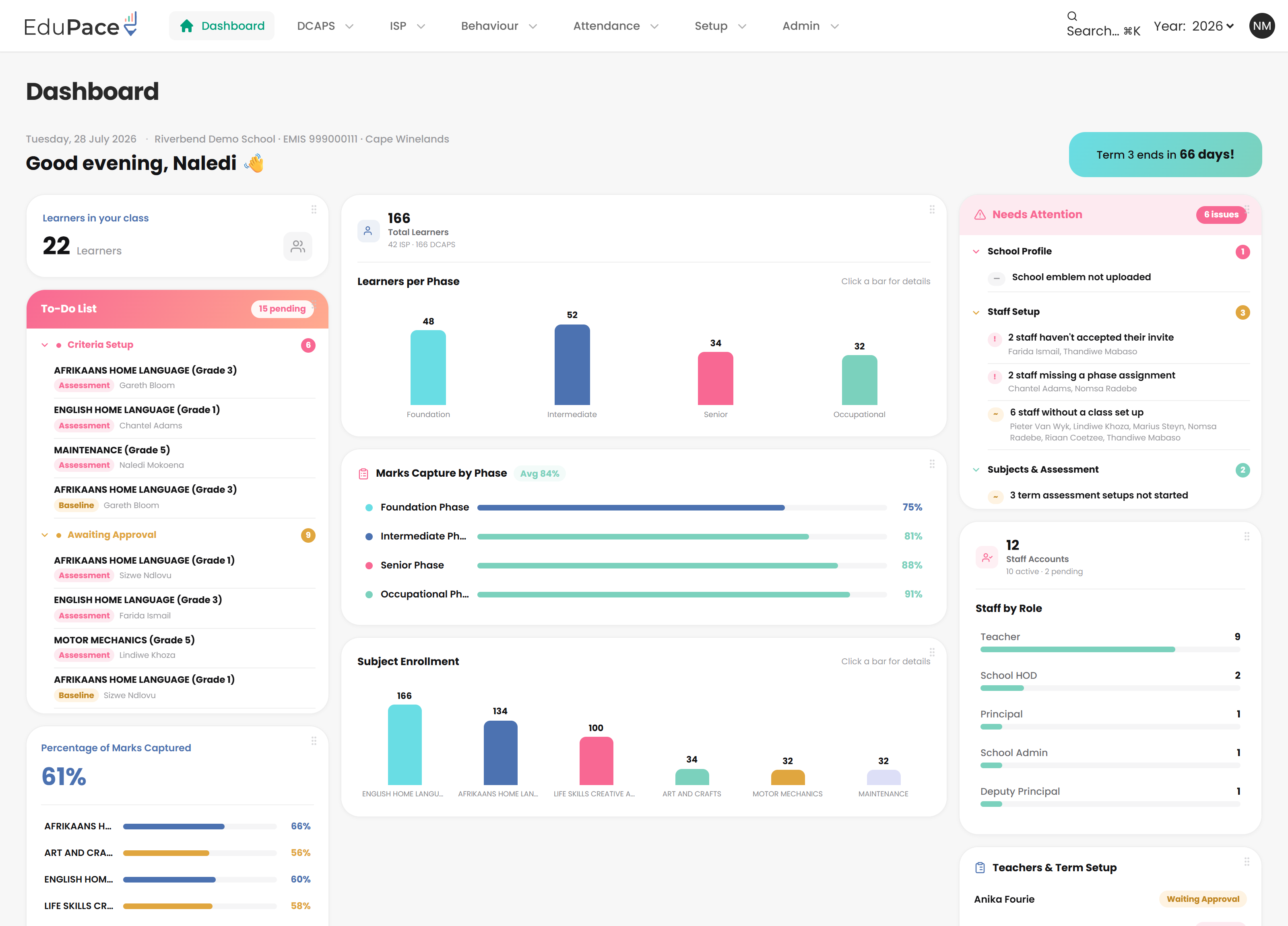This screenshot has width=1288, height=926.
Task: Click the MOTOR MECHANICS enrollment bar
Action: click(788, 777)
